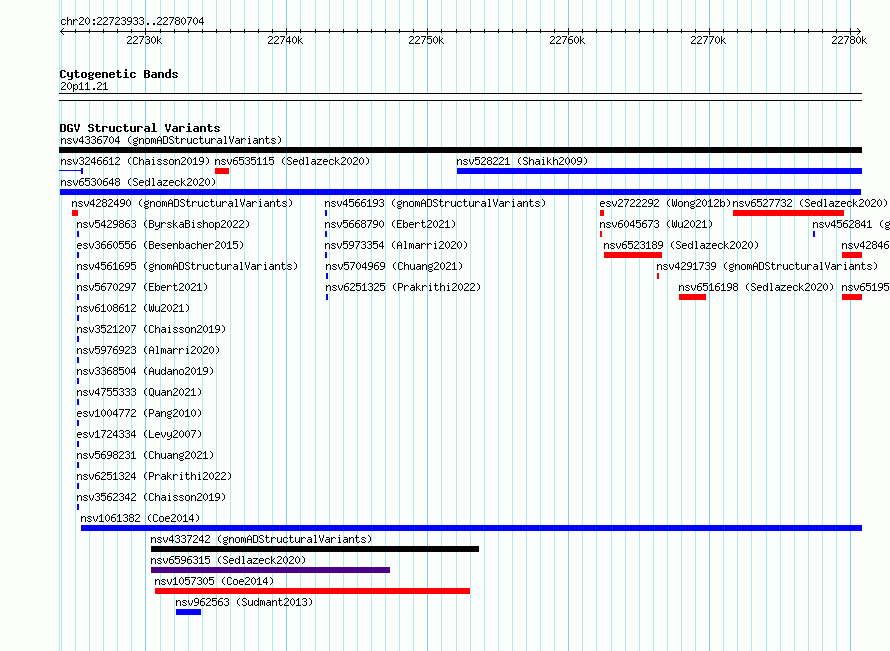This screenshot has width=890, height=651.
Task: Click the nsv6535115 red variant bar
Action: click(x=222, y=171)
